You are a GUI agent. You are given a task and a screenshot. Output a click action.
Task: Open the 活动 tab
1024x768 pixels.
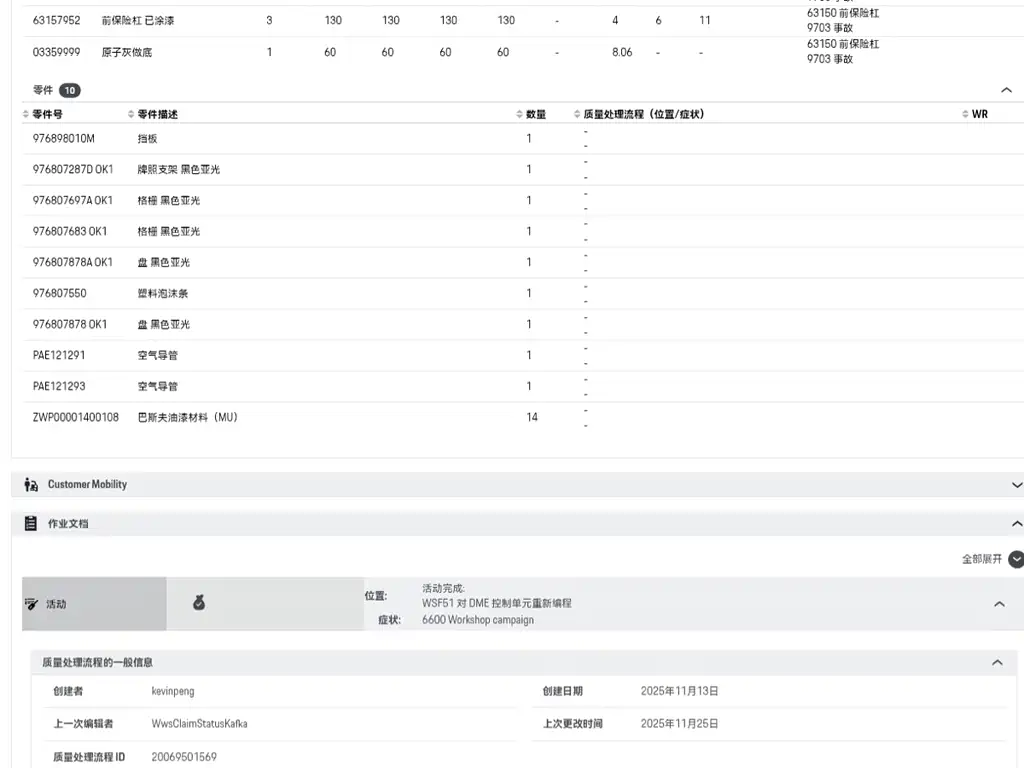coord(94,604)
